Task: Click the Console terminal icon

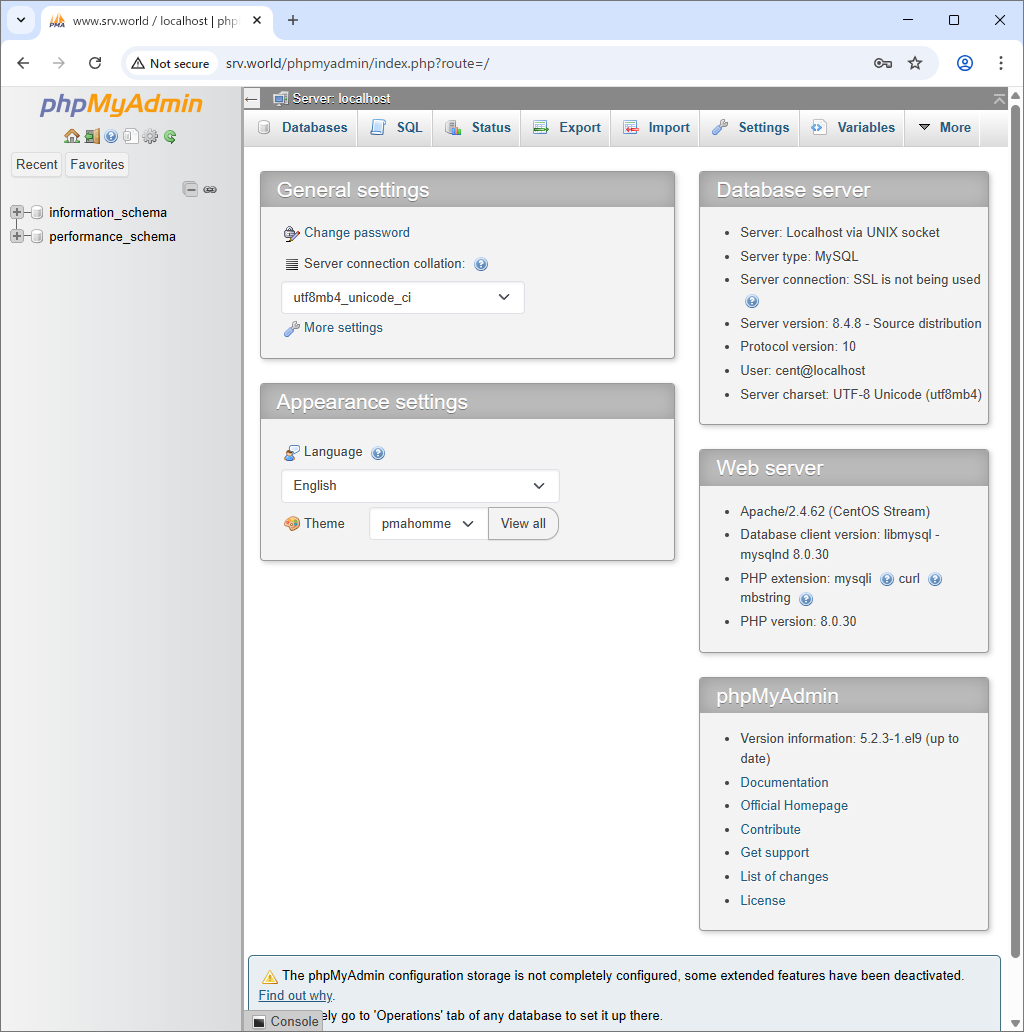Action: point(259,1021)
